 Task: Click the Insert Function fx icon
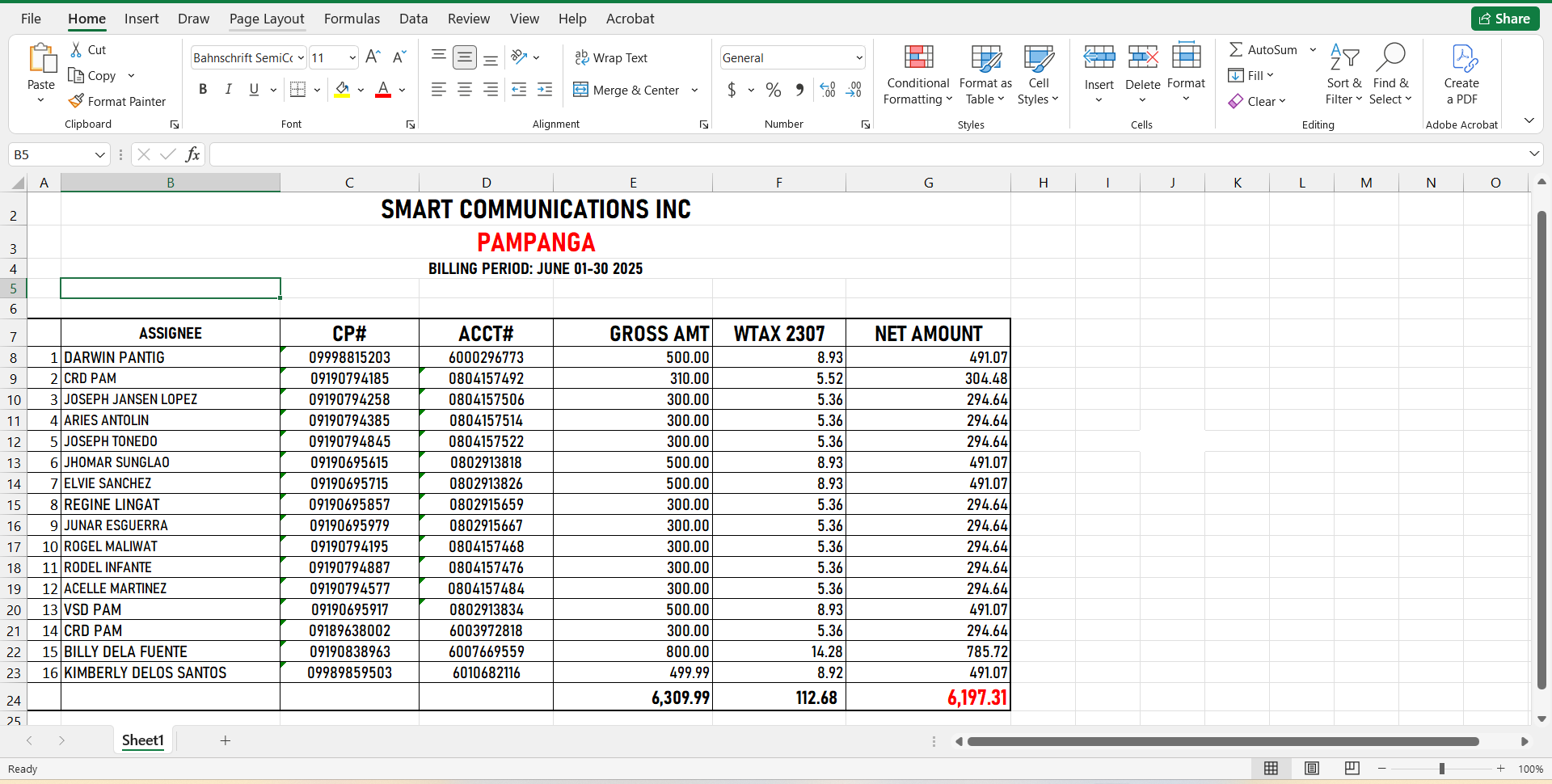pyautogui.click(x=192, y=154)
